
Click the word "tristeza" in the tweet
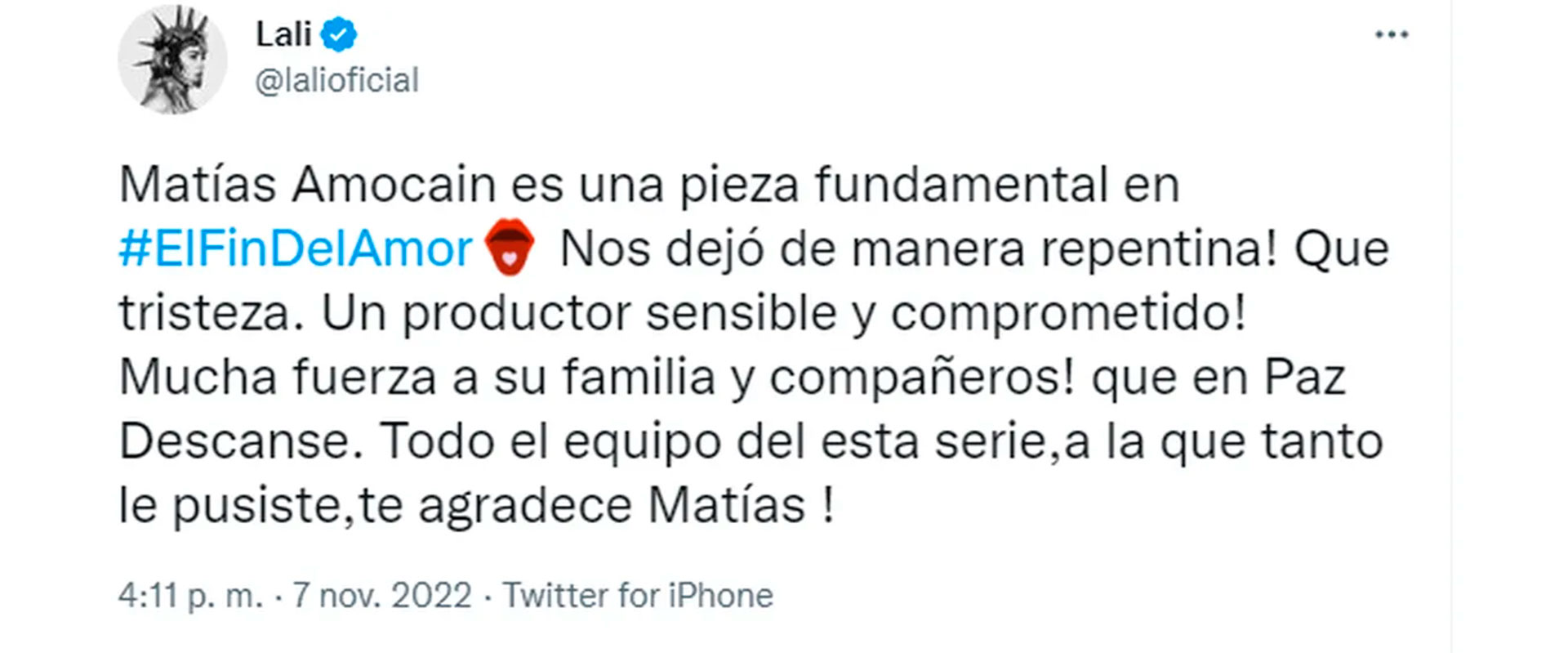click(x=205, y=314)
